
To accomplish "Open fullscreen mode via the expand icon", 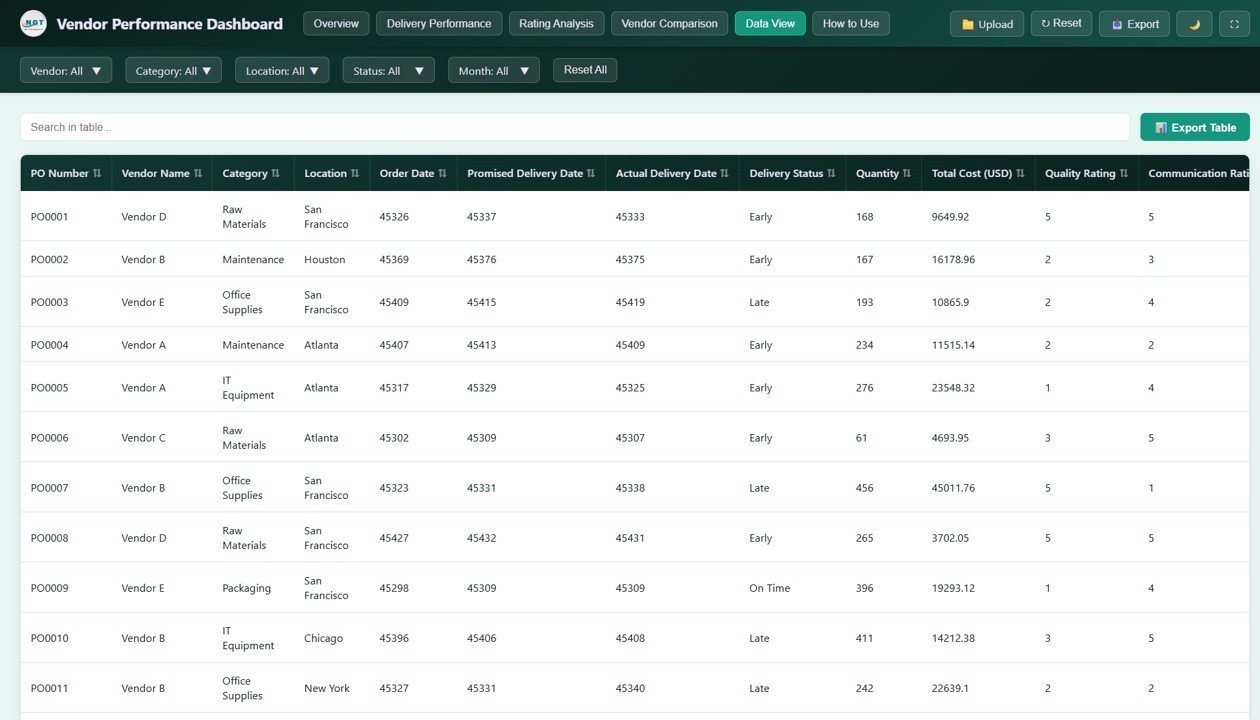I will click(1234, 23).
